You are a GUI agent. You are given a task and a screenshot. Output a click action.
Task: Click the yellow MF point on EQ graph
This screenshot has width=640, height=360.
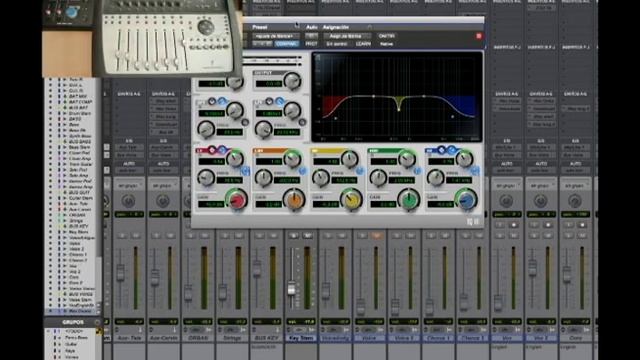399,109
